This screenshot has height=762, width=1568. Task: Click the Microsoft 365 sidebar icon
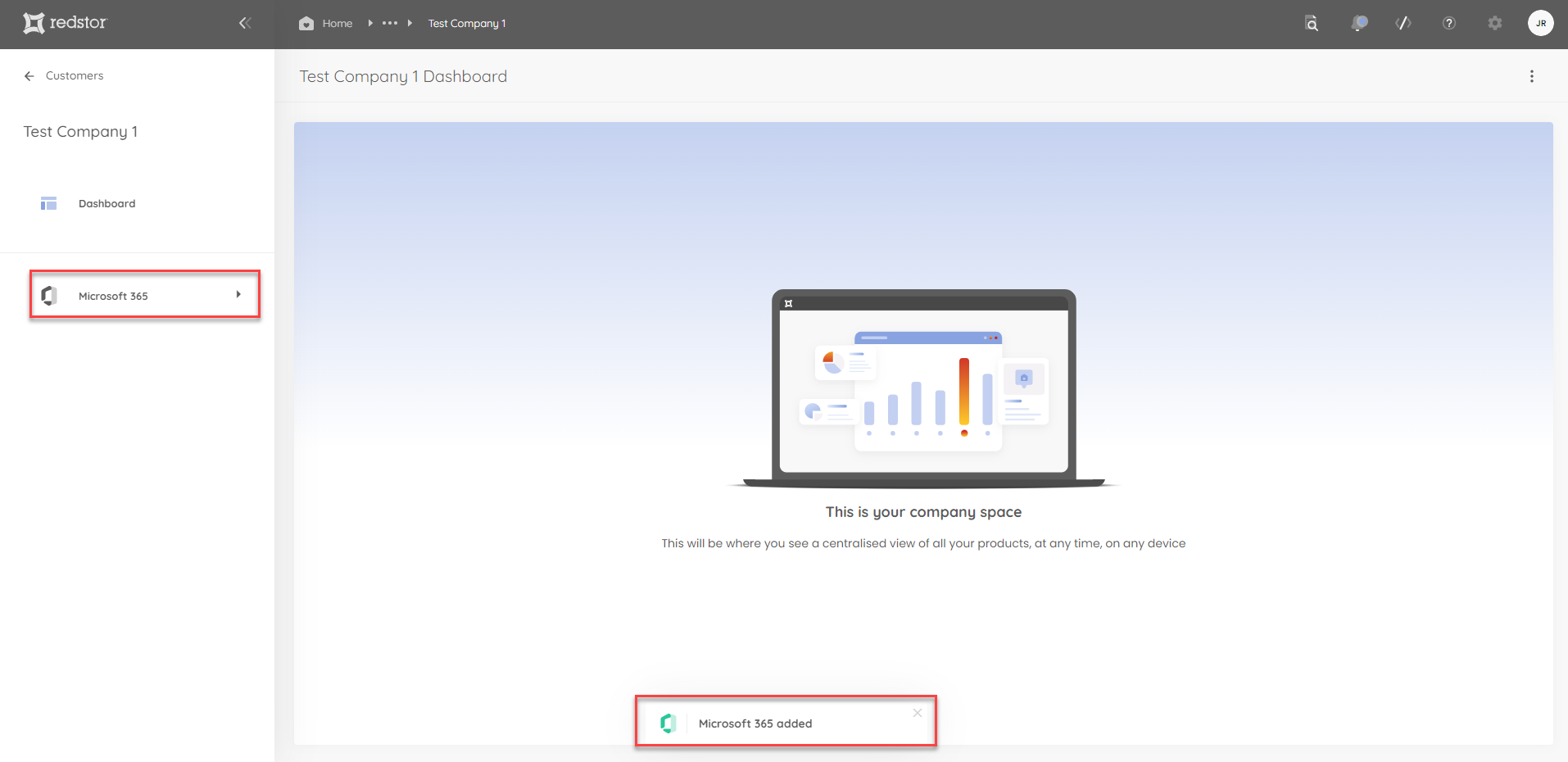tap(49, 296)
